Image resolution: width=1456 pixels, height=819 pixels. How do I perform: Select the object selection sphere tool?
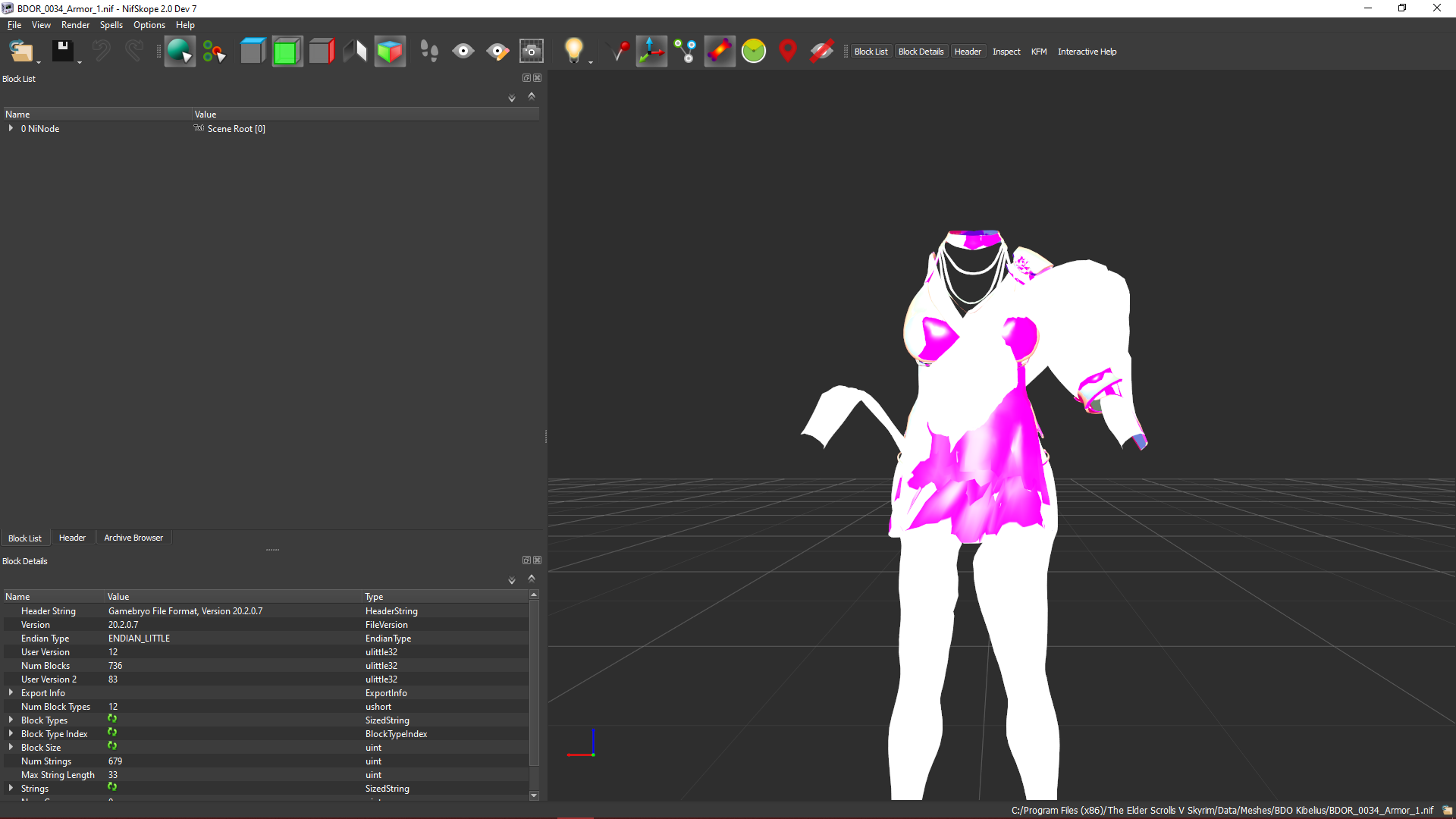click(x=180, y=52)
